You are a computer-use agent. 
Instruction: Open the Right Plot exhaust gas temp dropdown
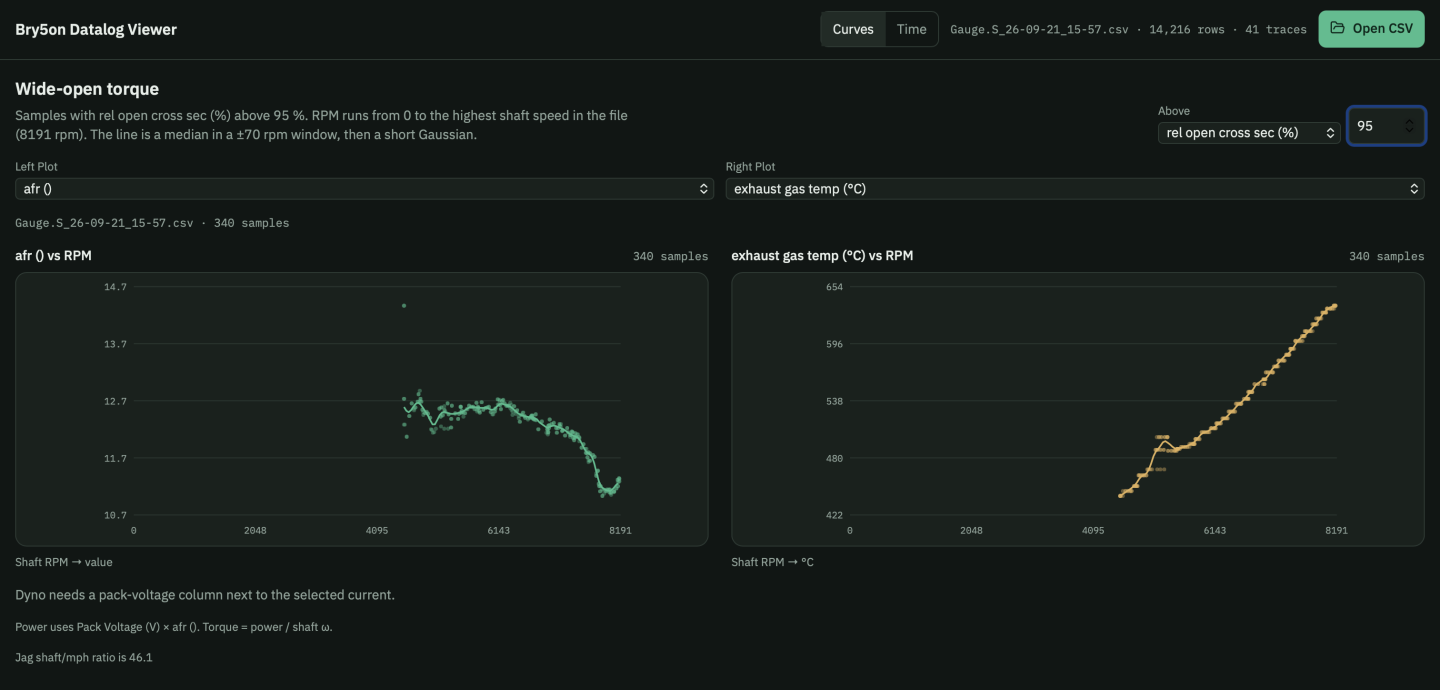(x=1075, y=188)
